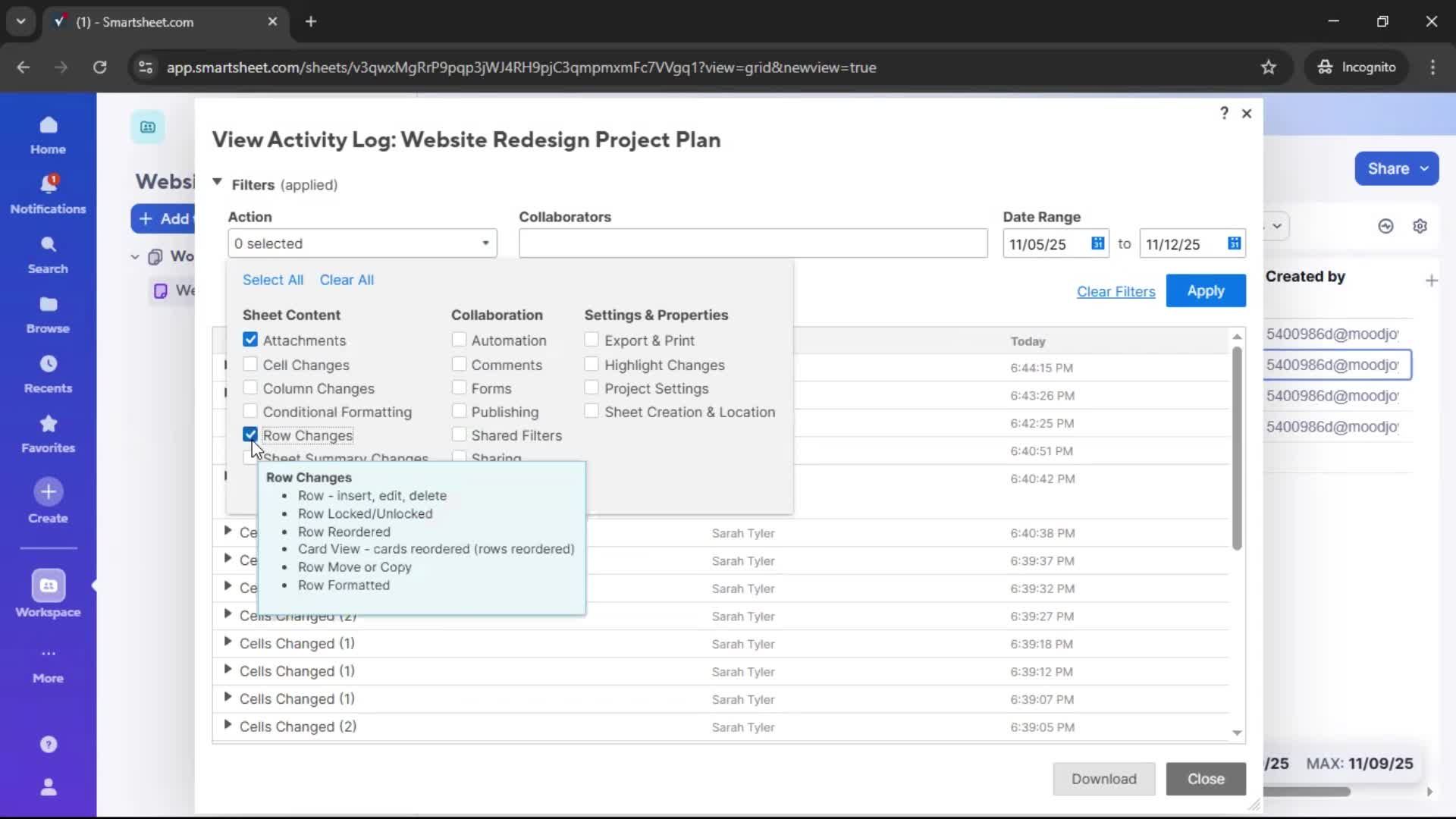Check the Automation checkbox
This screenshot has width=1456, height=819.
[x=458, y=340]
